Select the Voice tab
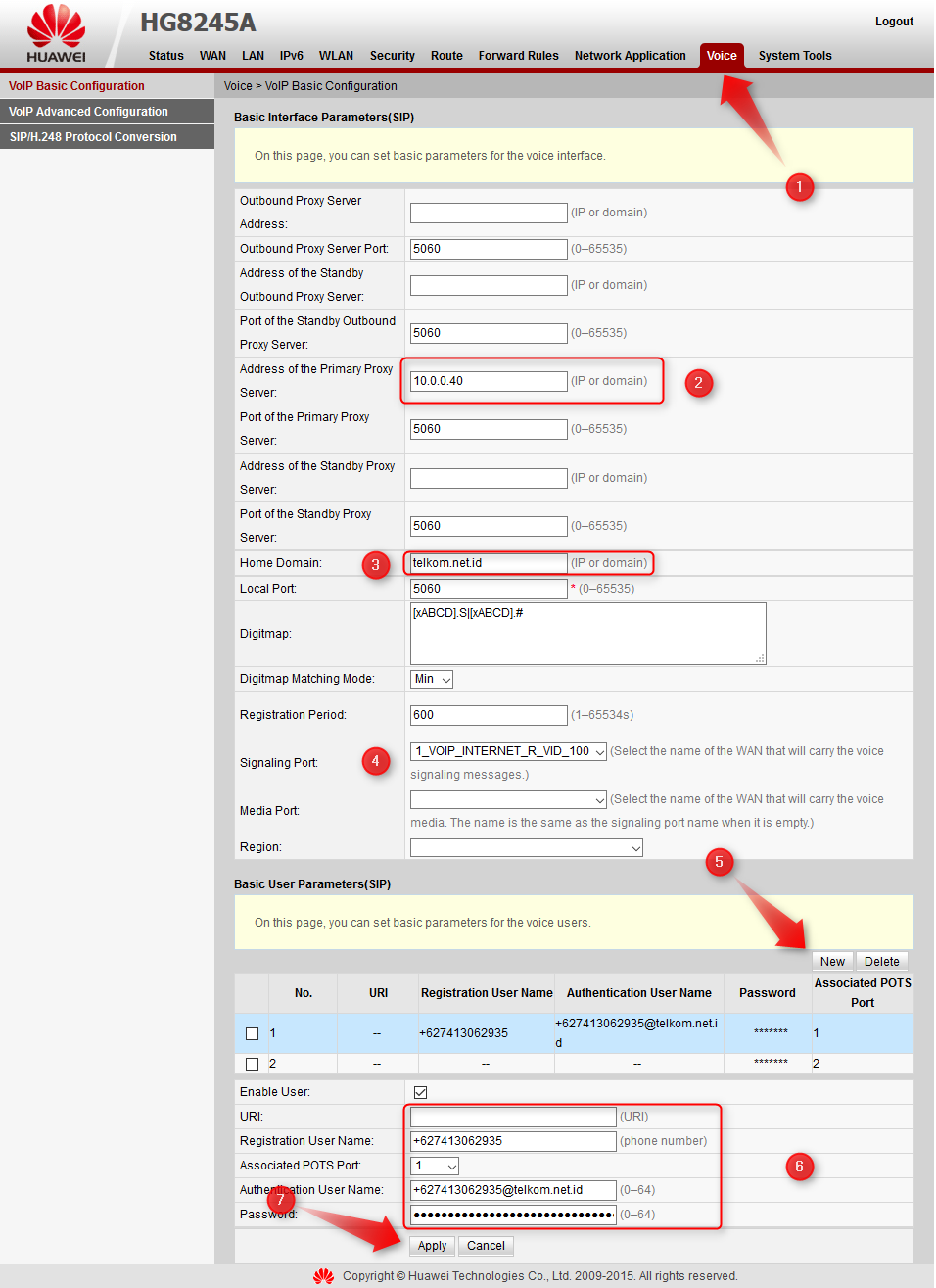 tap(722, 56)
